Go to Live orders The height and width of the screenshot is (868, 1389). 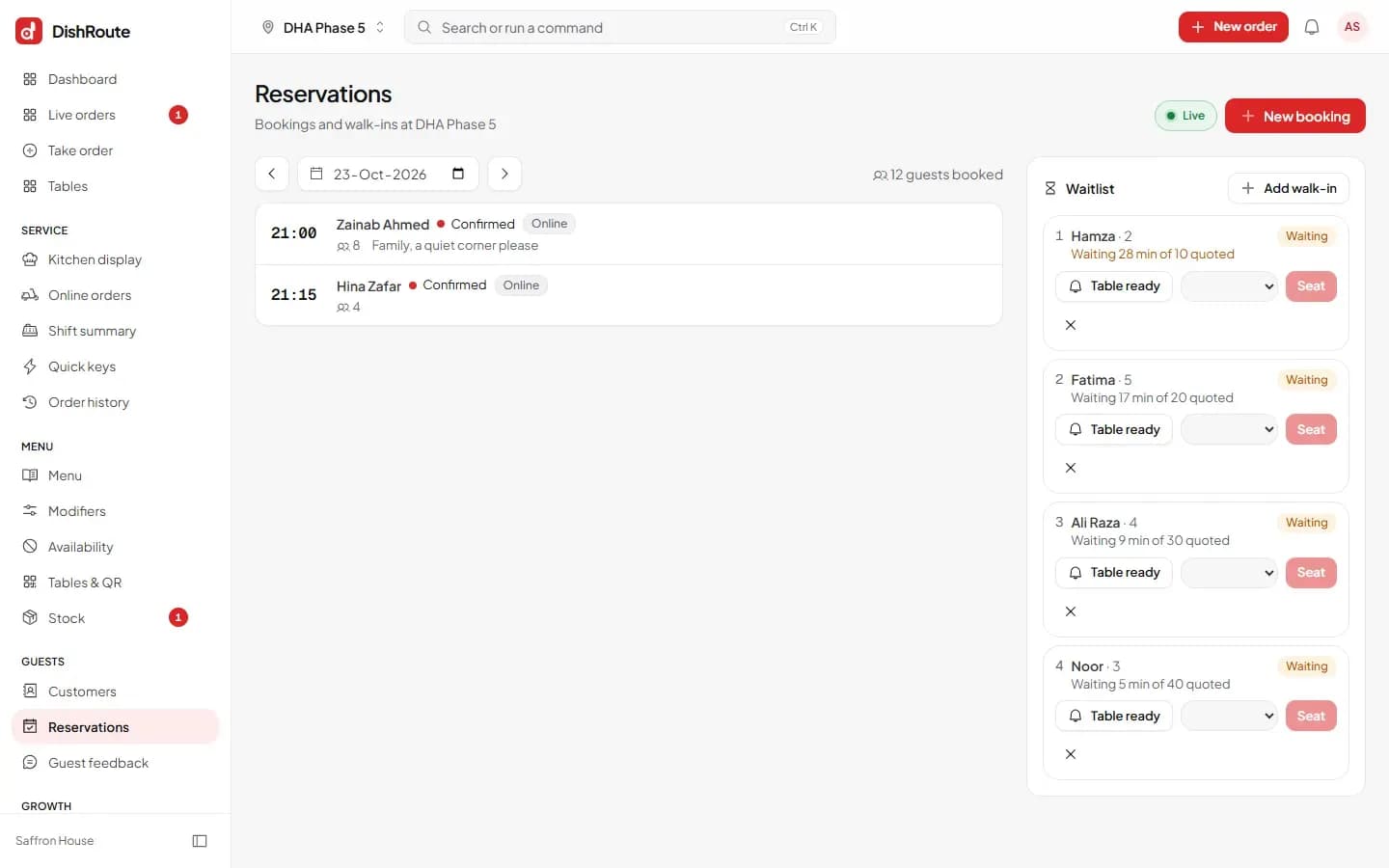(x=116, y=115)
